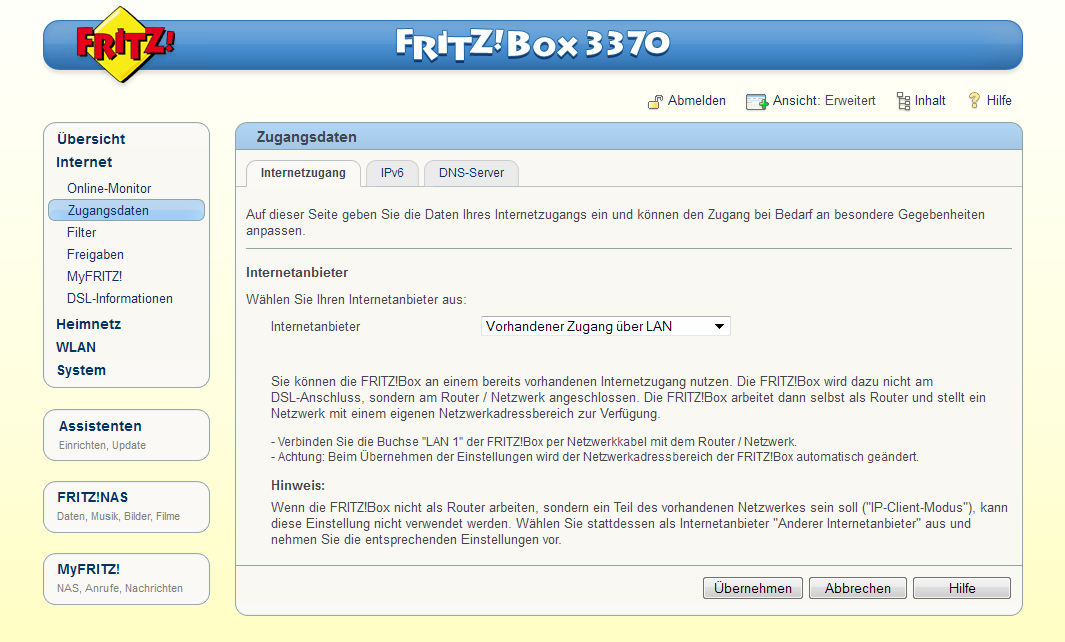
Task: Open Filter submenu item
Action: (x=82, y=232)
